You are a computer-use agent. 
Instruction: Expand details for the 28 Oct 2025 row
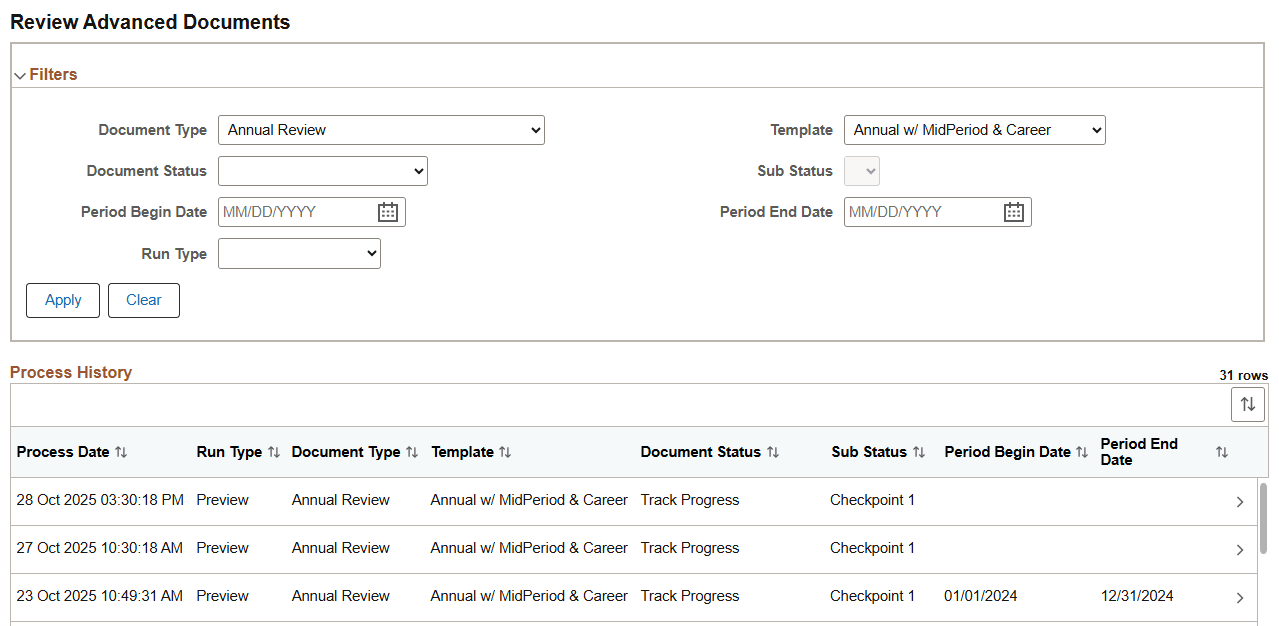coord(1240,501)
